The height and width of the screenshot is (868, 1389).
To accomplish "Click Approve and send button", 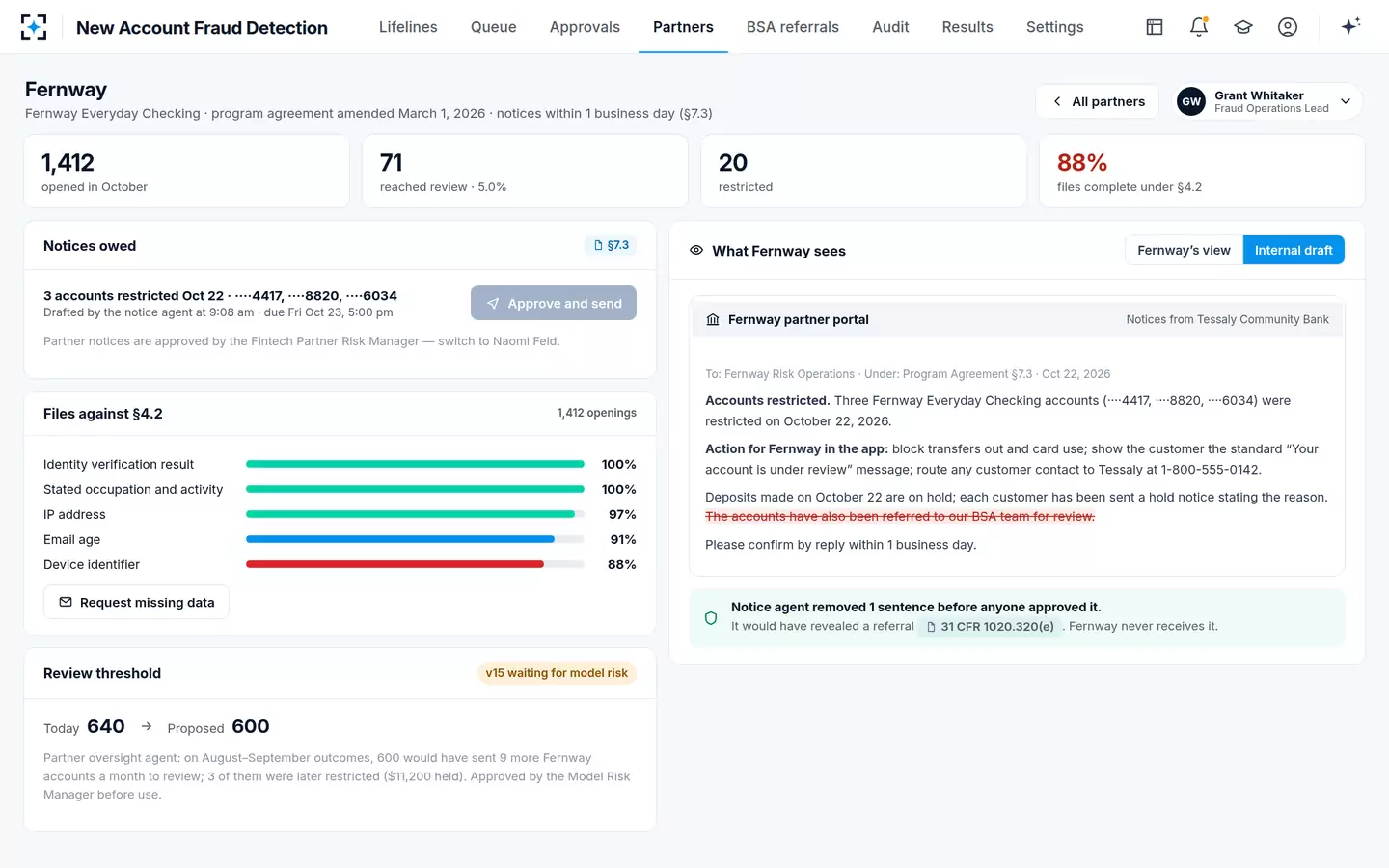I will (x=554, y=303).
